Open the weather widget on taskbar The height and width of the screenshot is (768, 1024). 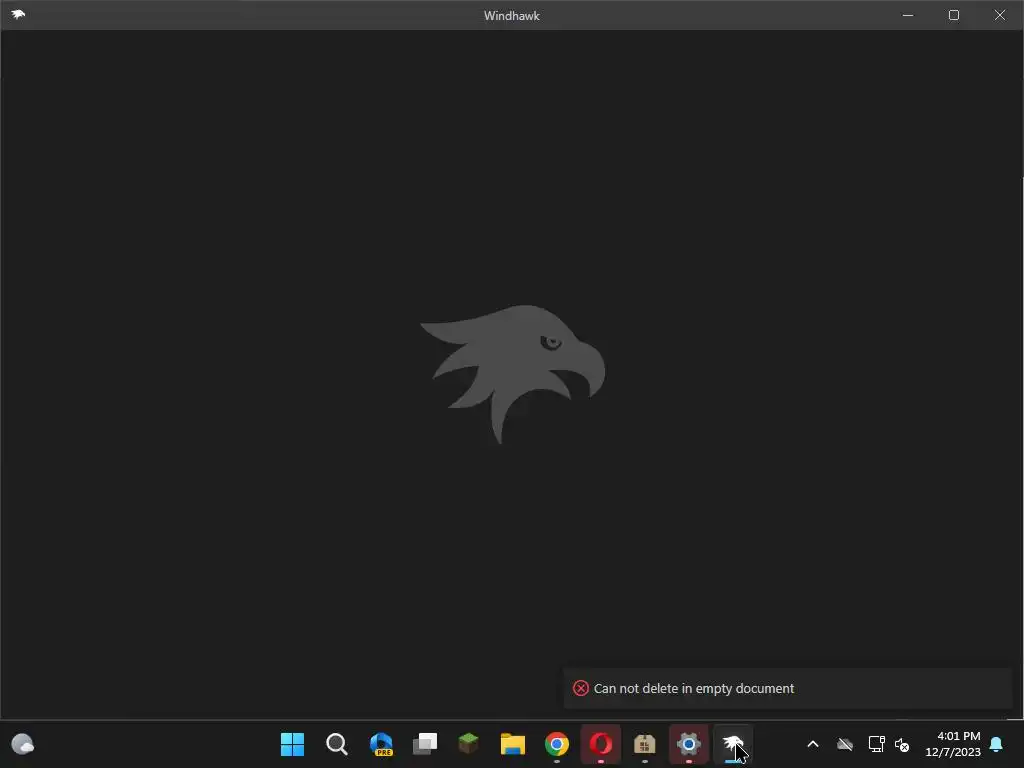(23, 744)
